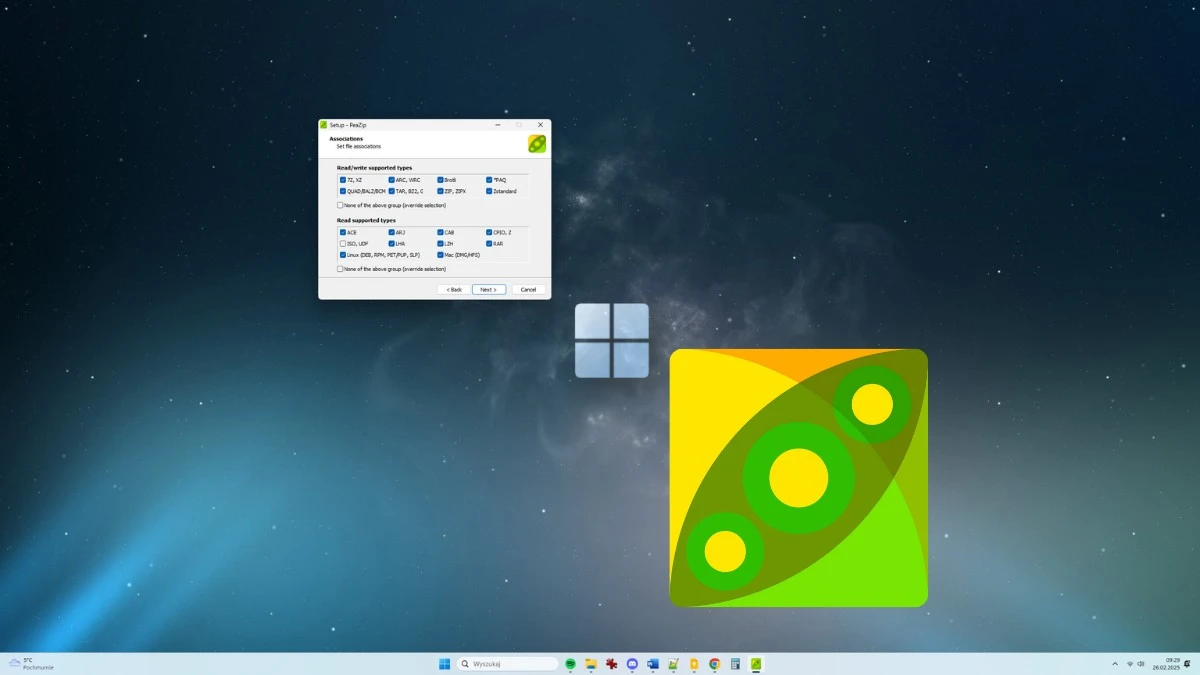Toggle the Mac (DMG/HFS) association

(440, 254)
